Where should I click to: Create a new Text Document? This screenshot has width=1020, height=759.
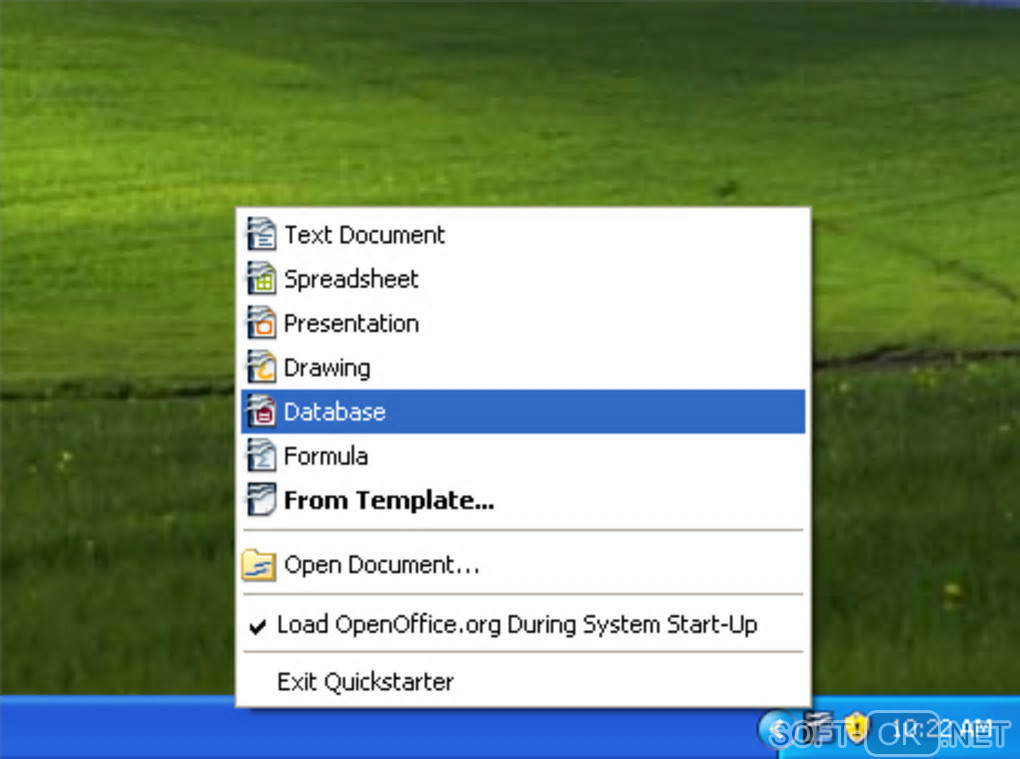pos(523,235)
